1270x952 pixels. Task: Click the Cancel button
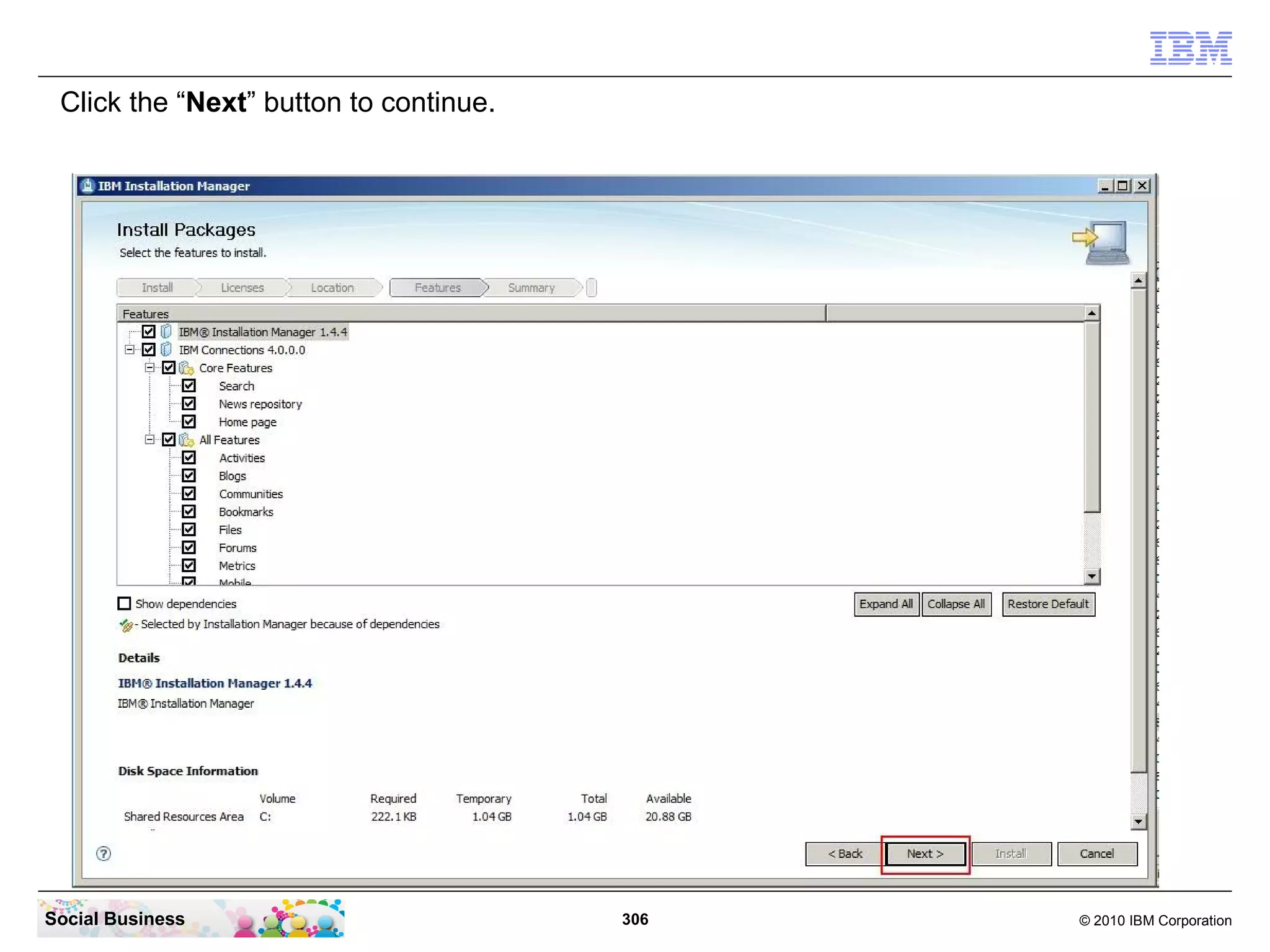pos(1097,854)
